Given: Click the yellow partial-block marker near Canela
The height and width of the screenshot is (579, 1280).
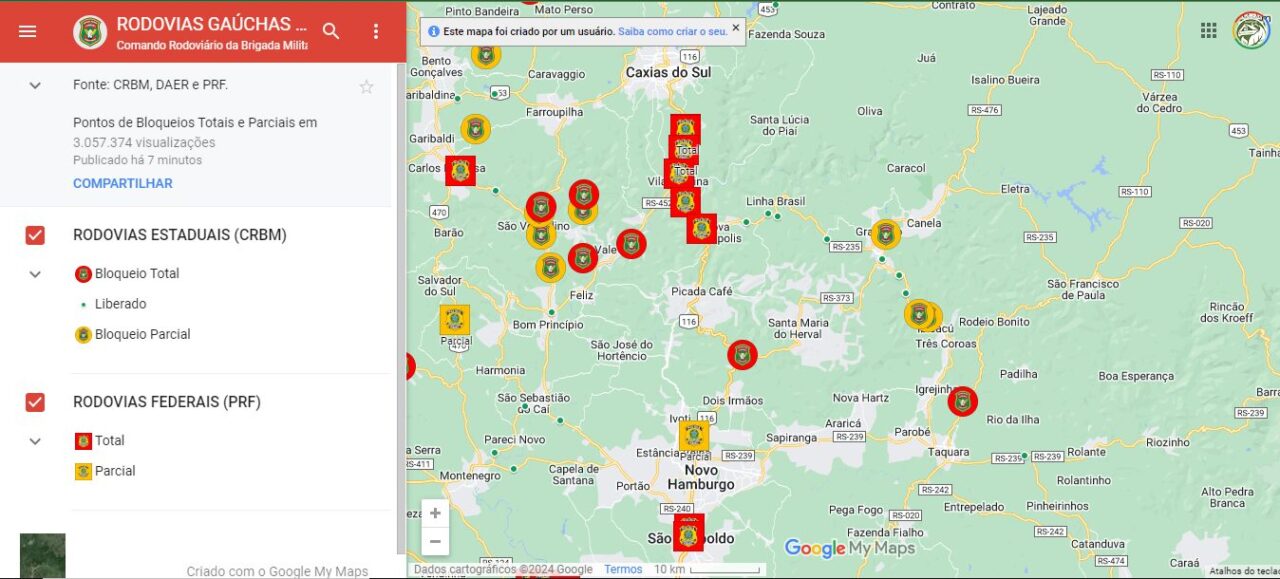Looking at the screenshot, I should [x=885, y=234].
